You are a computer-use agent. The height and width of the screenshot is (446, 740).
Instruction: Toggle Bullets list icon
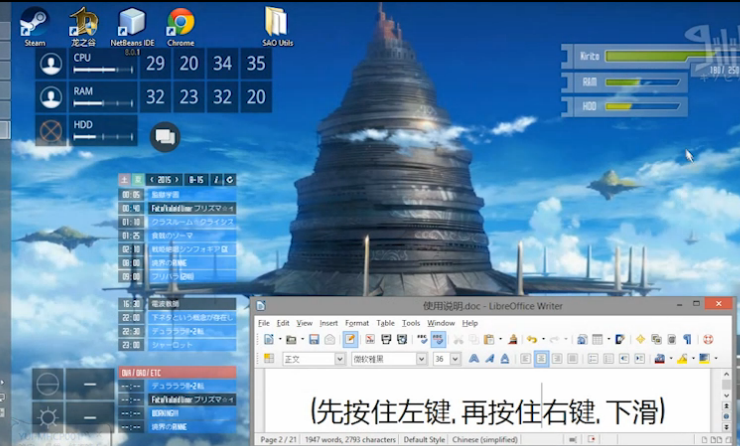click(x=608, y=359)
